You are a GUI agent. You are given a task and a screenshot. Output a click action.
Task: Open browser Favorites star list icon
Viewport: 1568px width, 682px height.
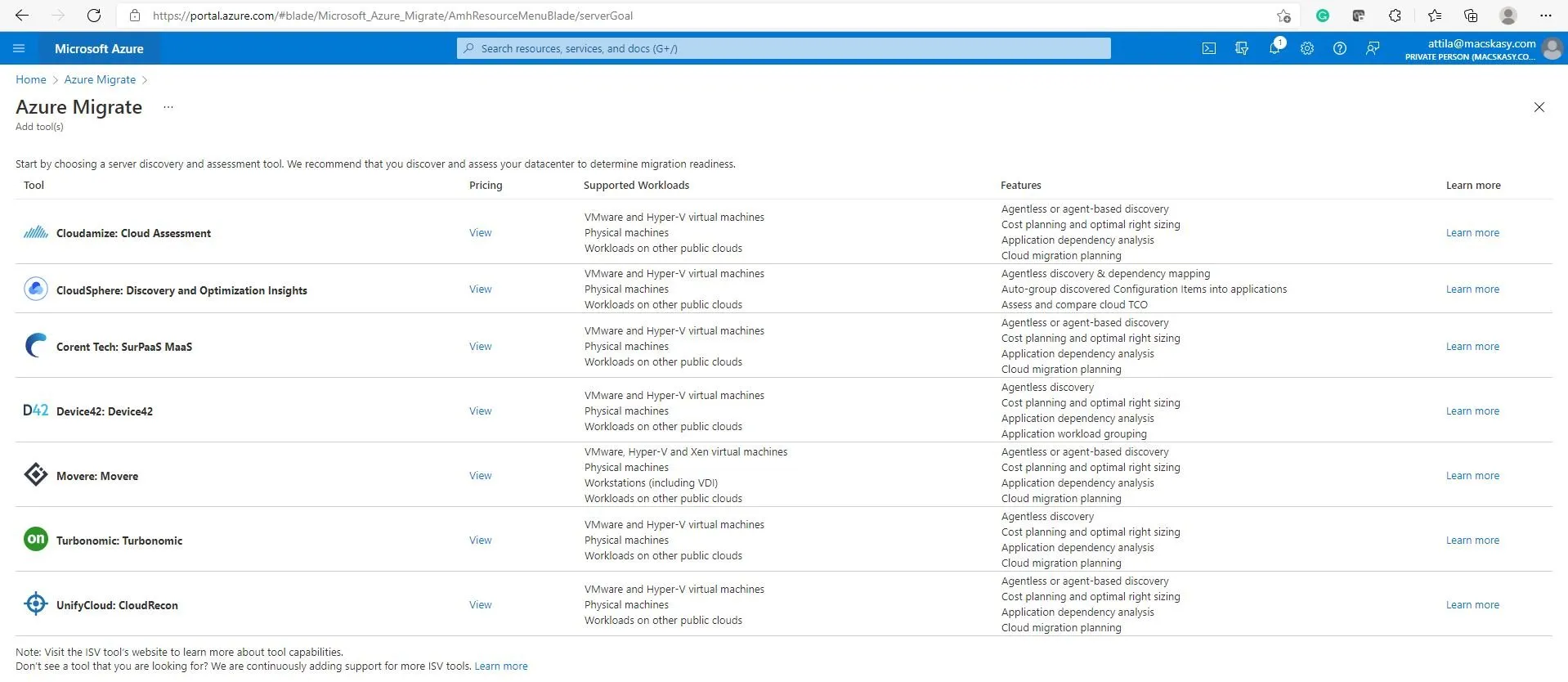(1435, 16)
